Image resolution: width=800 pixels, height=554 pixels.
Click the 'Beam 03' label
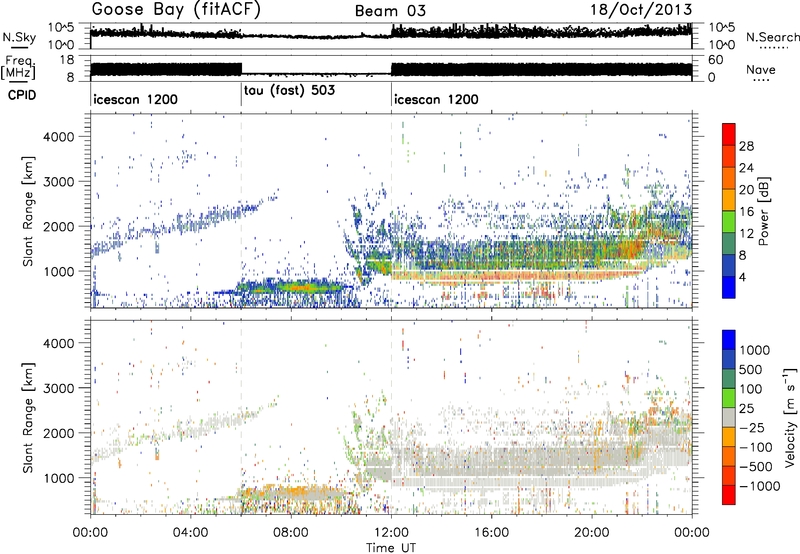pos(390,11)
